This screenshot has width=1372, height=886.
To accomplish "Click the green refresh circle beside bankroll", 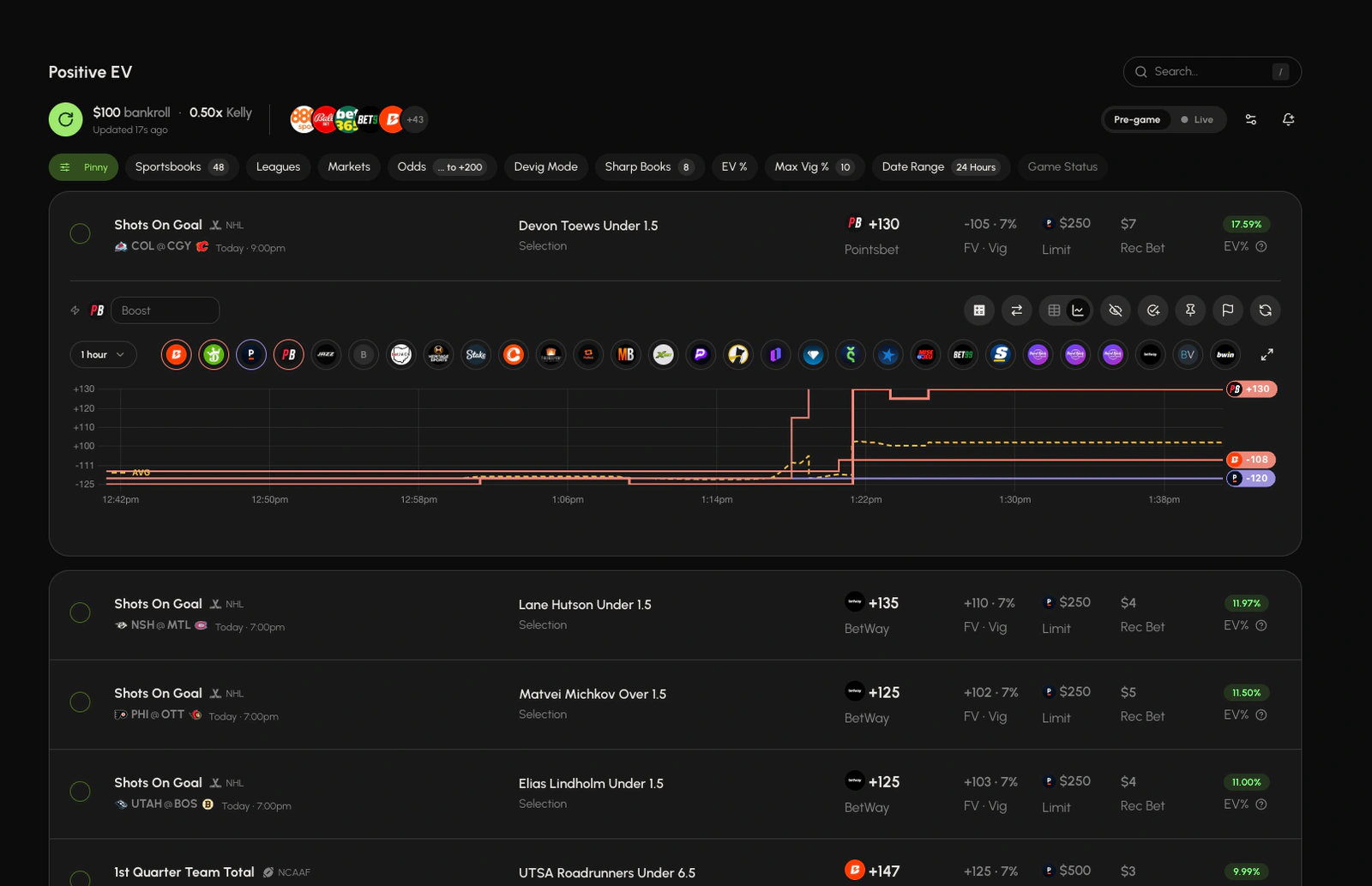I will [65, 119].
